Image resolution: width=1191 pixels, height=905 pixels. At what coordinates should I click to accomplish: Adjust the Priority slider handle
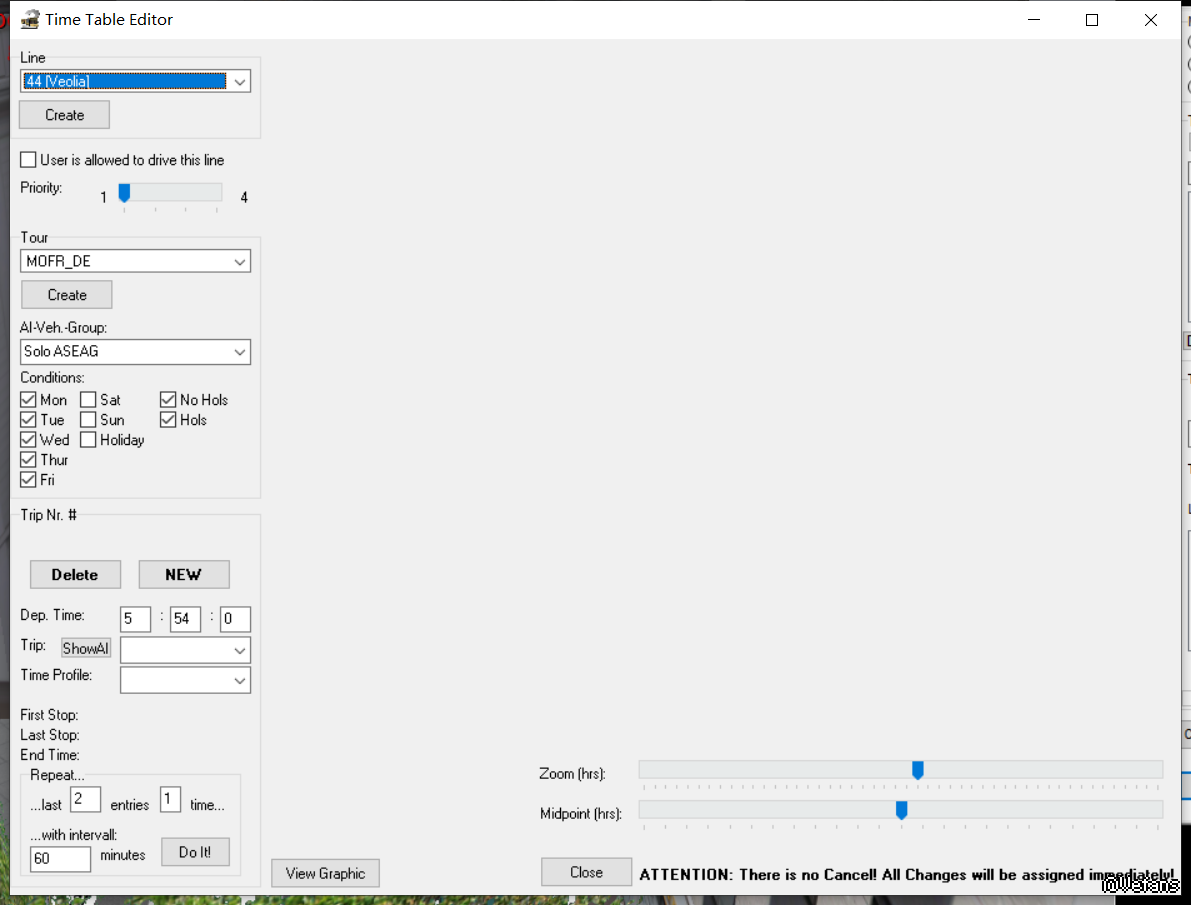click(x=125, y=193)
